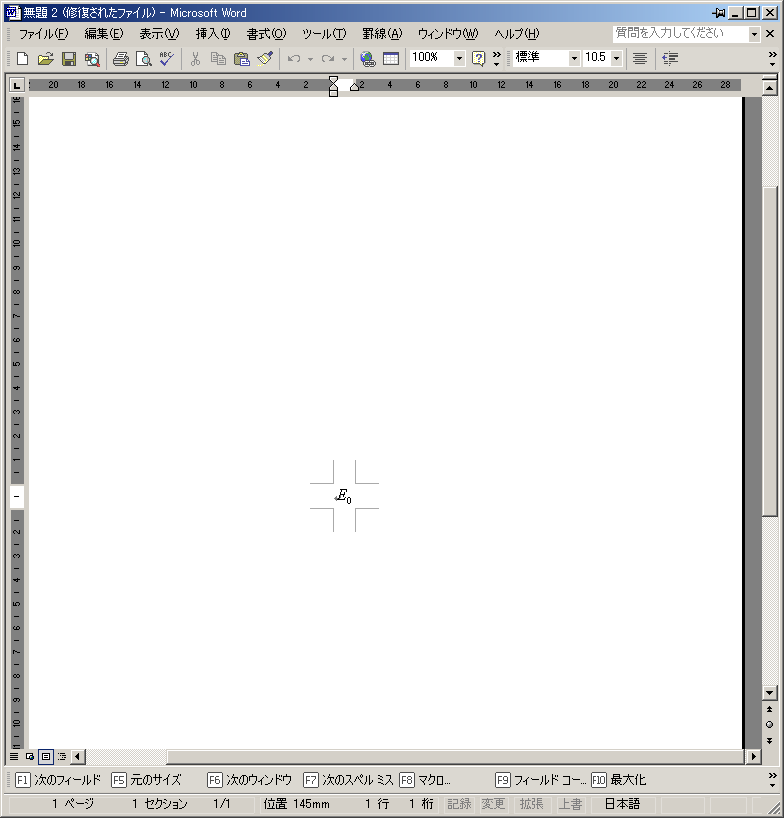Viewport: 784px width, 818px height.
Task: Toggle 変更 track changes in the status bar
Action: coord(493,804)
